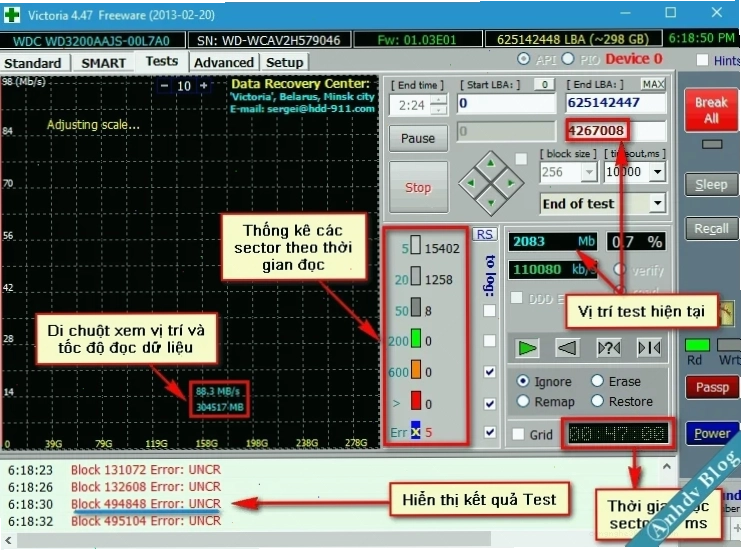Image resolution: width=741 pixels, height=550 pixels.
Task: Click the log scroll up arrow
Action: [666, 467]
